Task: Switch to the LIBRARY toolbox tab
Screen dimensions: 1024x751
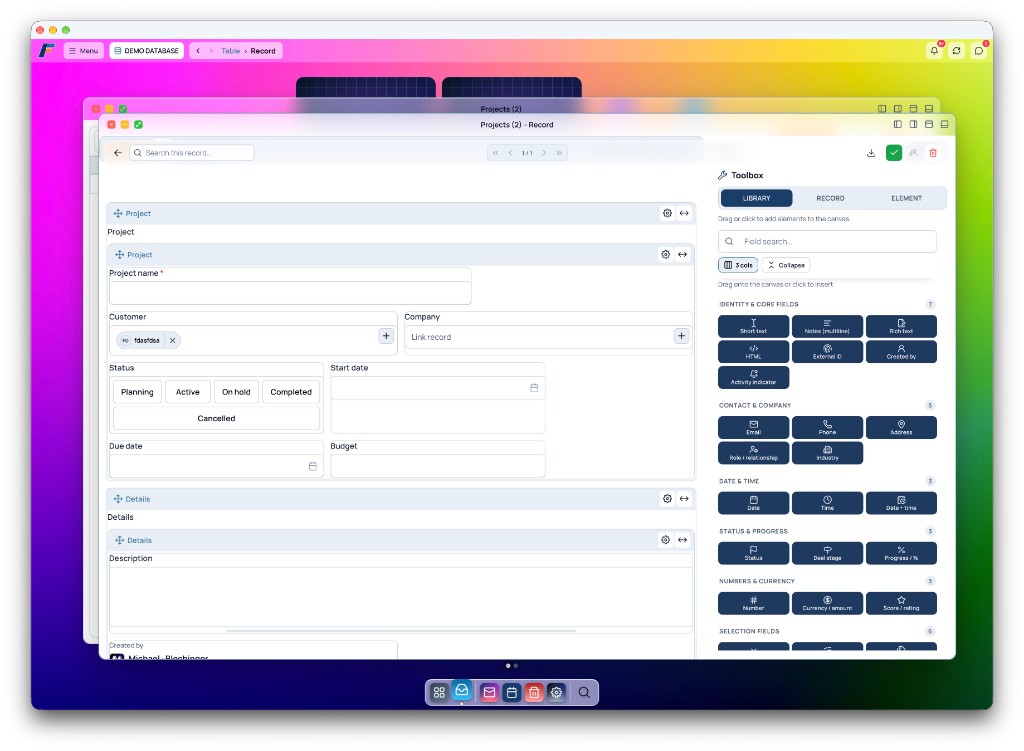Action: [756, 198]
